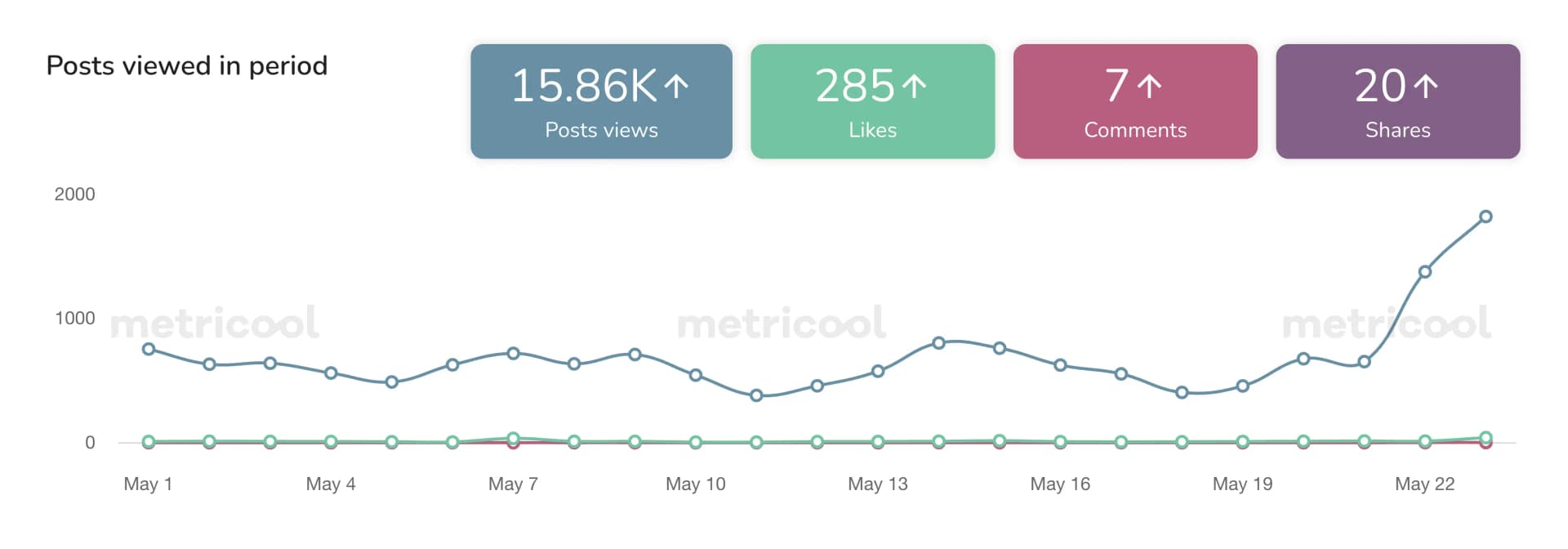Viewport: 1568px width, 549px height.
Task: Click the May 10 x-axis label
Action: [695, 484]
